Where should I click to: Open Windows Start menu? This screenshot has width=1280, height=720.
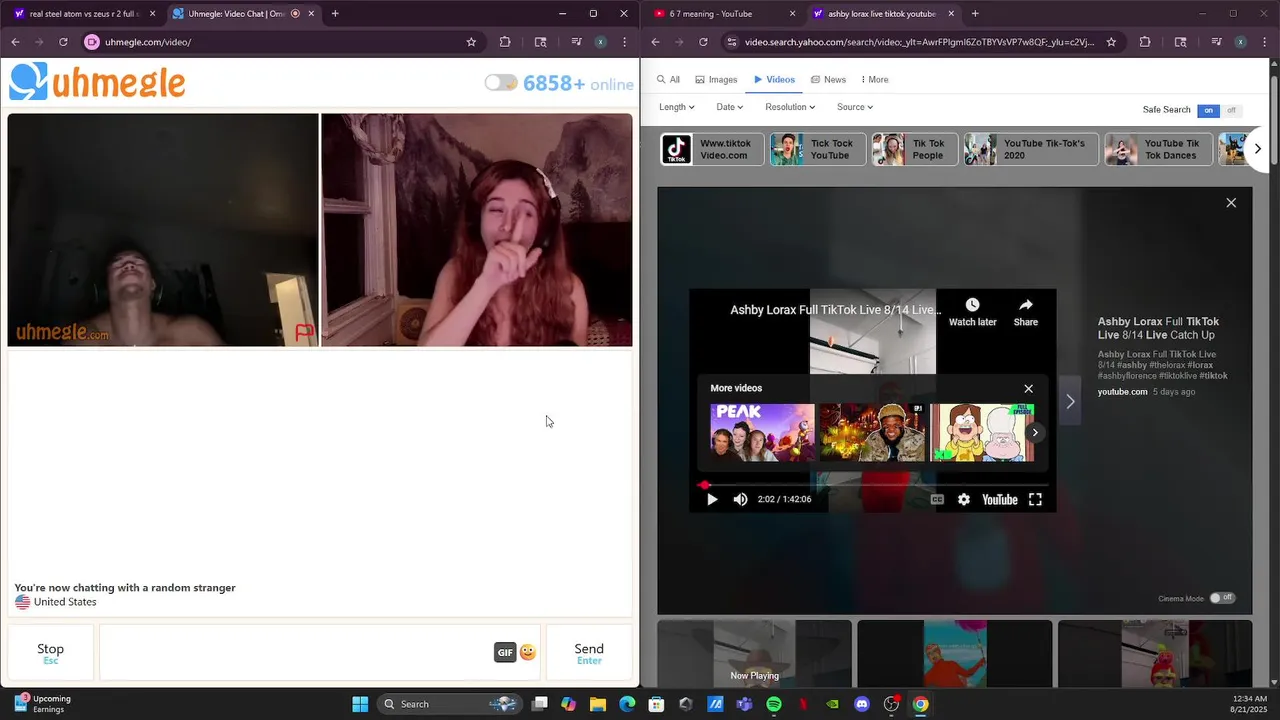tap(360, 704)
